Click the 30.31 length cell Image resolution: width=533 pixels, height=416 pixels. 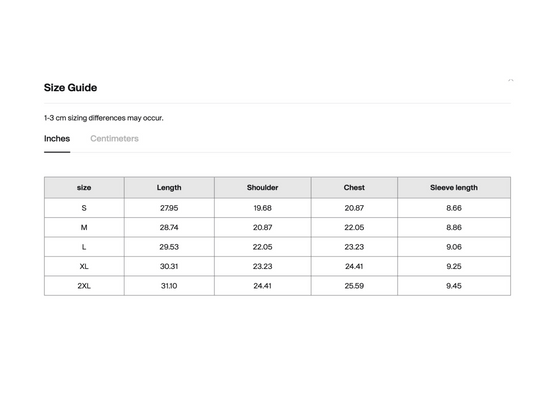pyautogui.click(x=169, y=266)
